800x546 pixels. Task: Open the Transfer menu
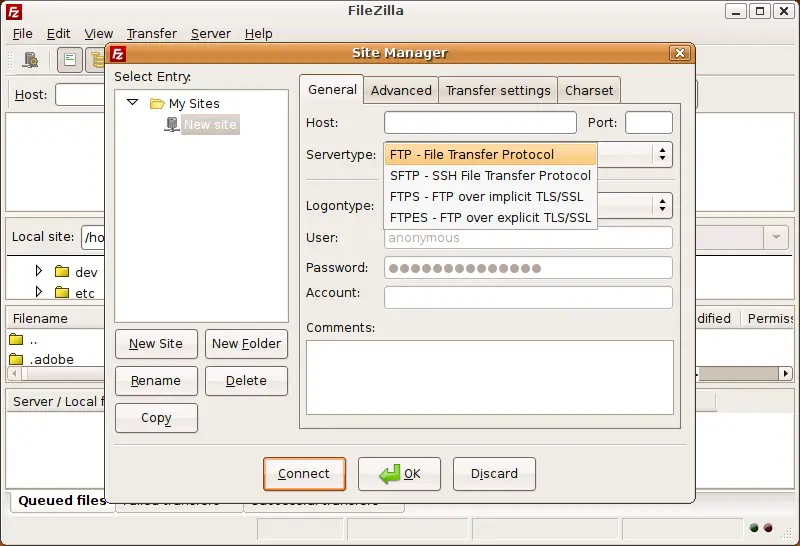152,34
